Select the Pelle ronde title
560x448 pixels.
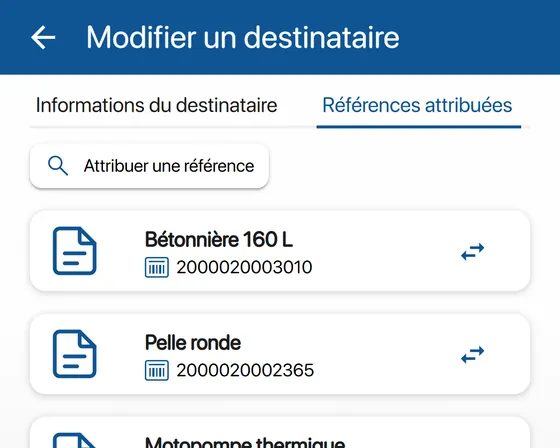tap(193, 343)
